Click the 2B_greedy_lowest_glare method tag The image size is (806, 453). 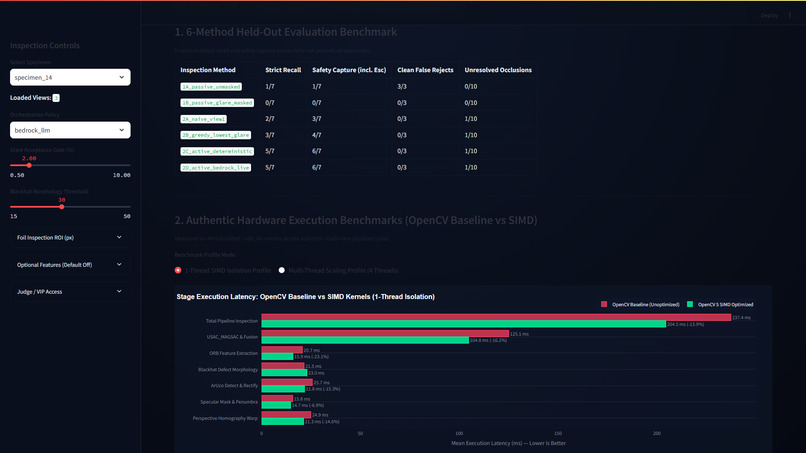click(215, 135)
